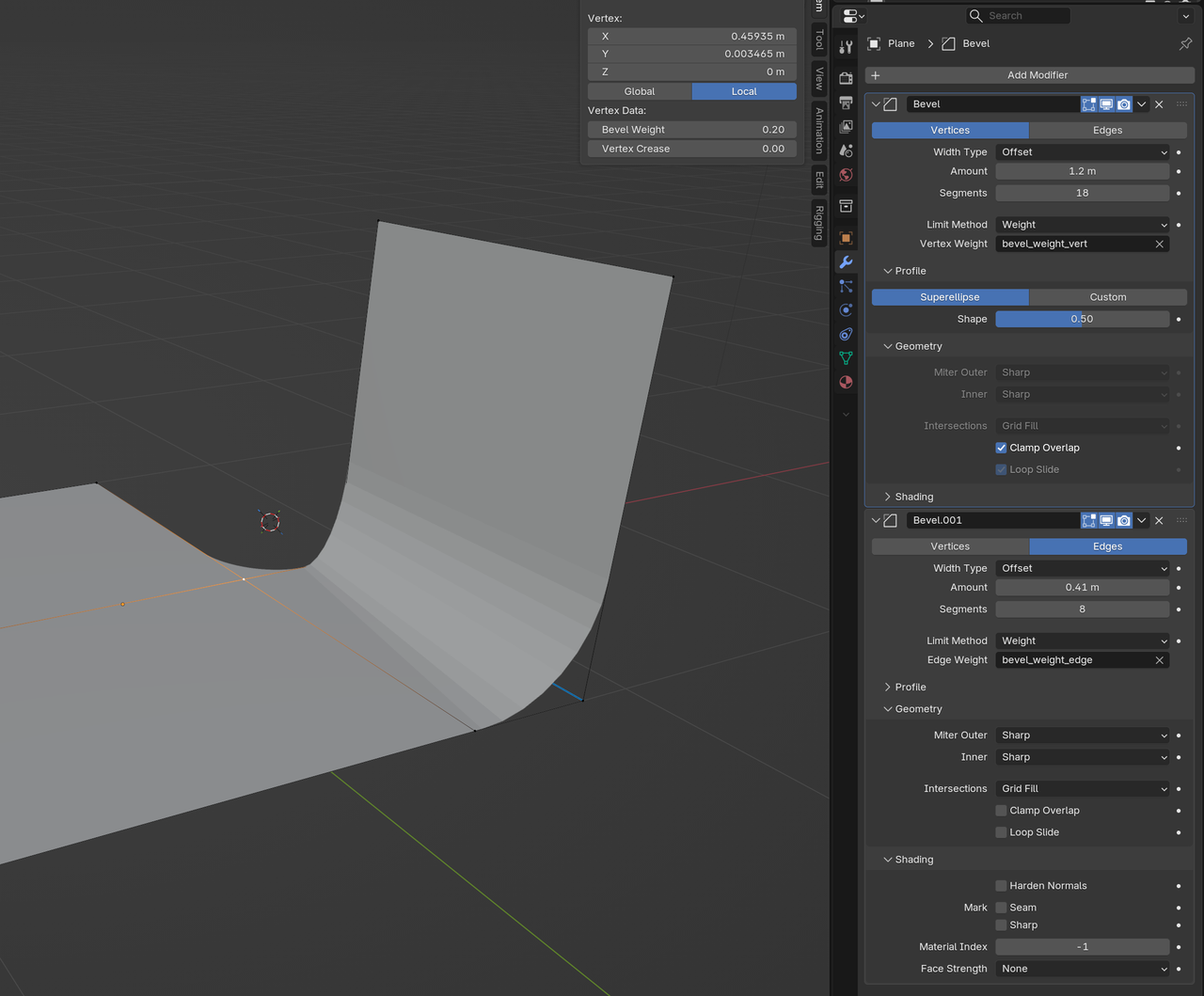Open the Bevel modifier extras dropdown menu

[x=1141, y=103]
